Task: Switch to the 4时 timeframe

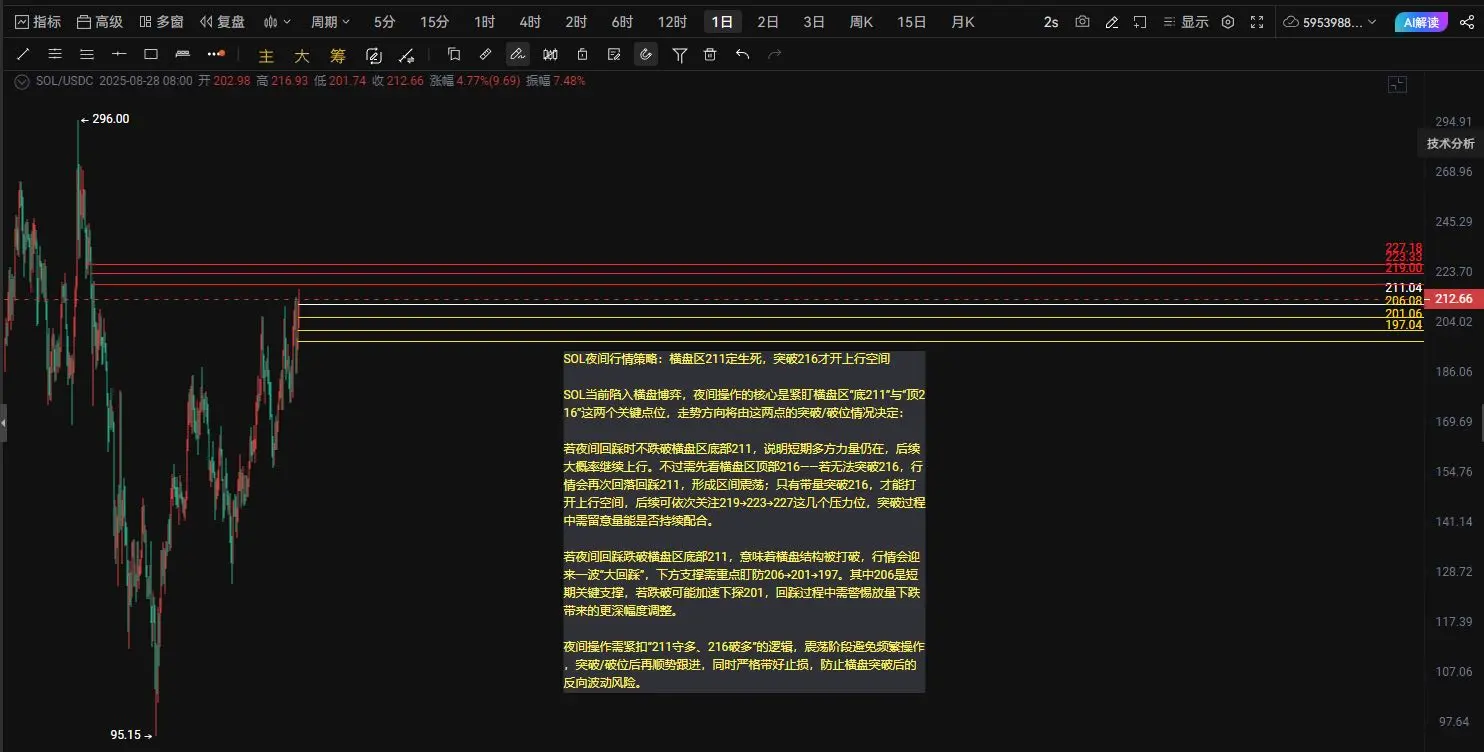Action: coord(530,21)
